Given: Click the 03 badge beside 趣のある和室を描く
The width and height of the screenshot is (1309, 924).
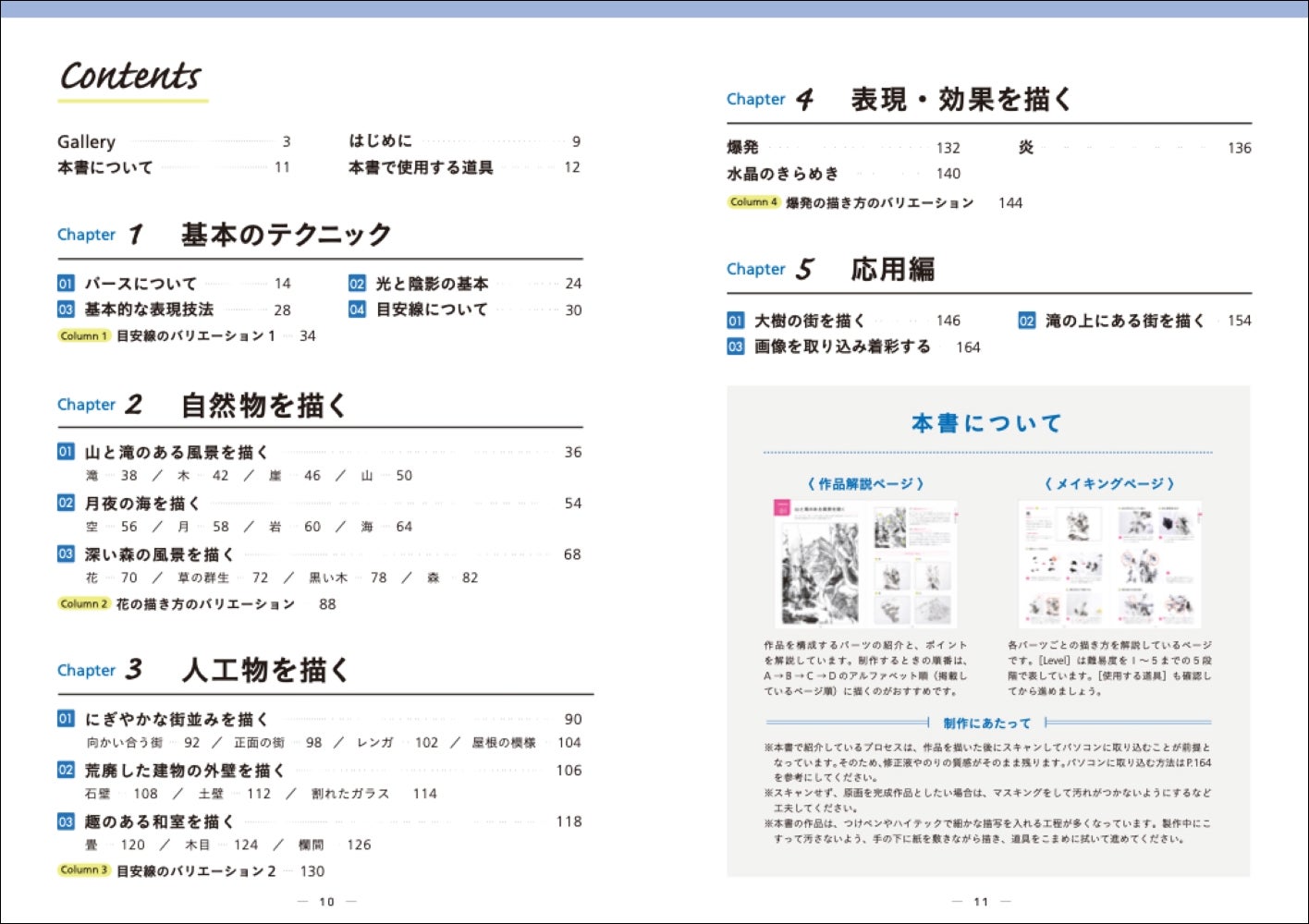Looking at the screenshot, I should coord(66,821).
